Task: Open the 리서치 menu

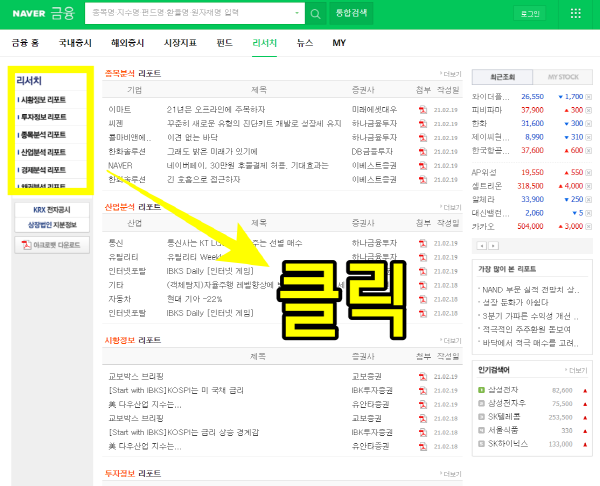Action: (264, 43)
